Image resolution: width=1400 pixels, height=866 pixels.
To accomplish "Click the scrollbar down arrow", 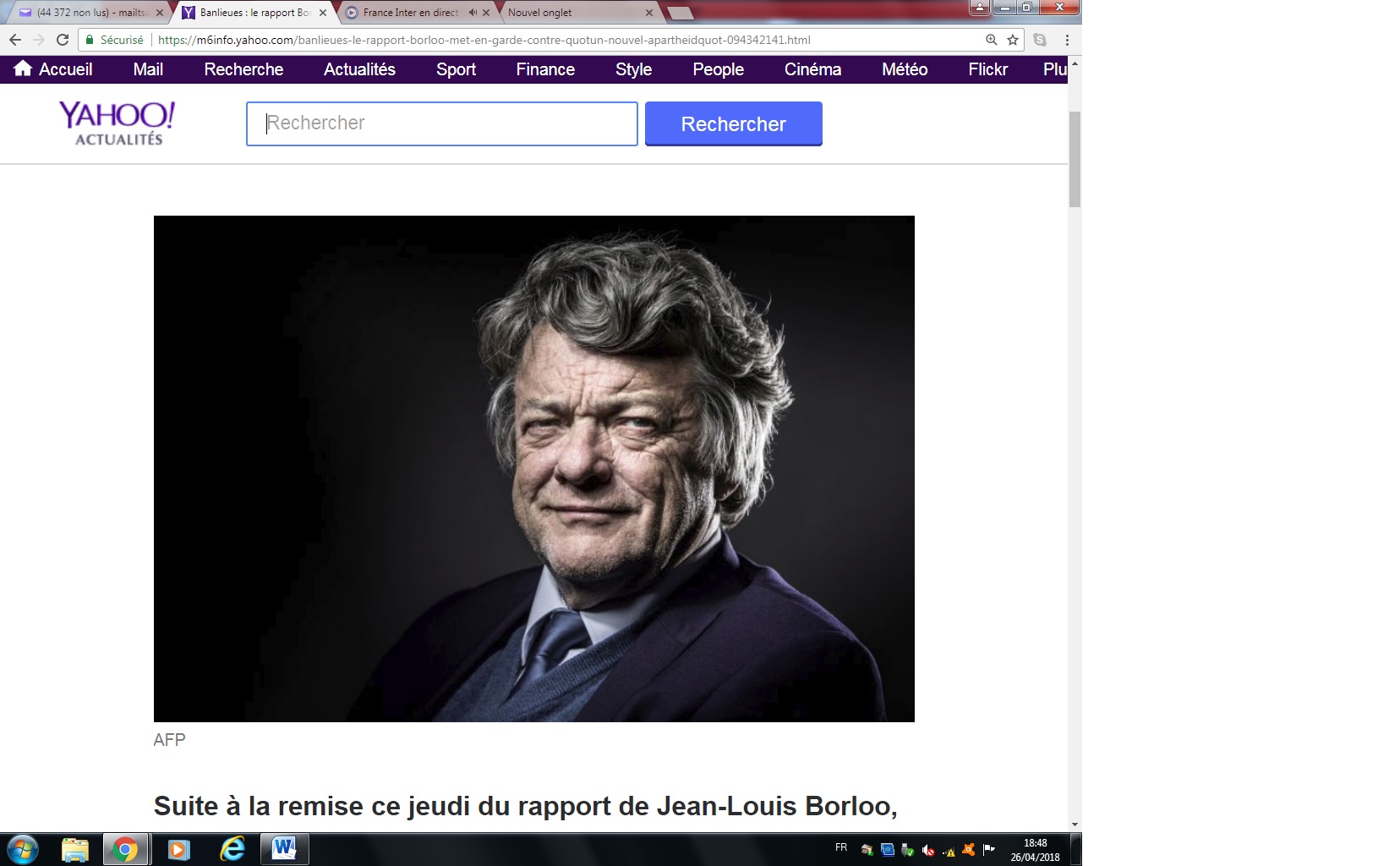I will coord(1075,825).
